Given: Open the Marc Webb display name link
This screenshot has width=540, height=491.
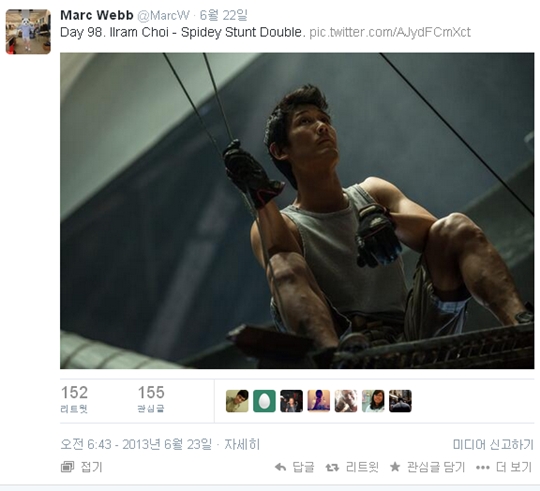Looking at the screenshot, I should coord(97,15).
